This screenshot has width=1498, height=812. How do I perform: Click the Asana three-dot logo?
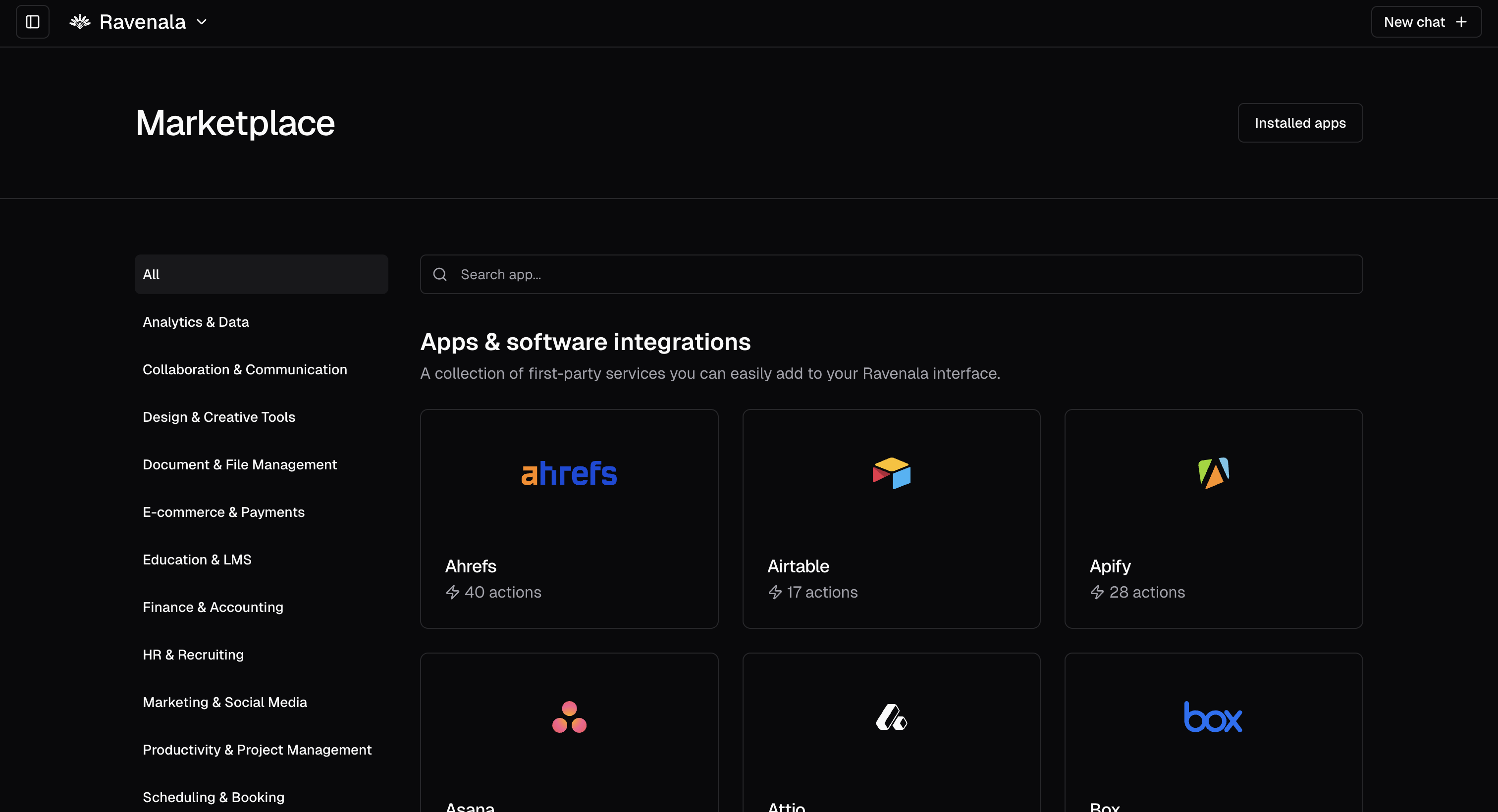coord(569,716)
